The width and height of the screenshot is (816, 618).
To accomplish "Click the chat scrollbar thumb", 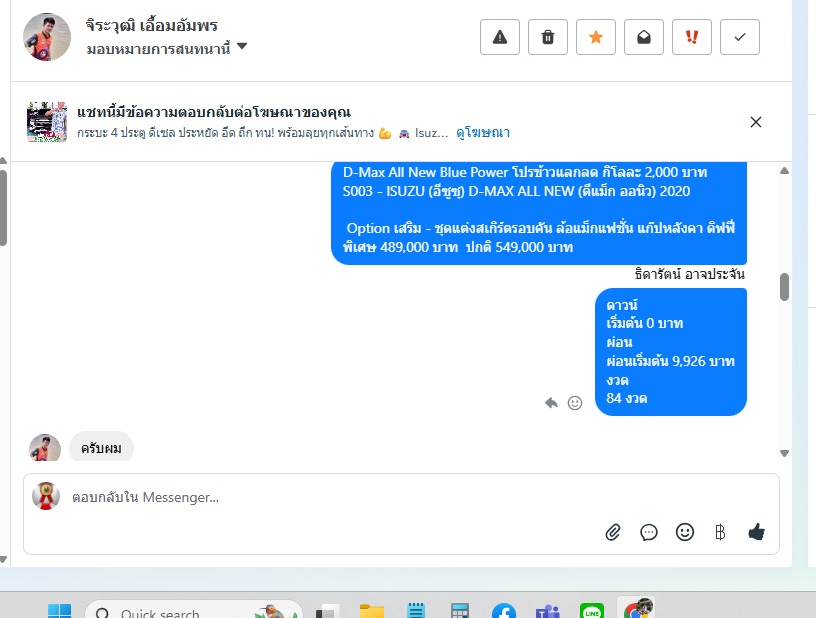I will 784,287.
